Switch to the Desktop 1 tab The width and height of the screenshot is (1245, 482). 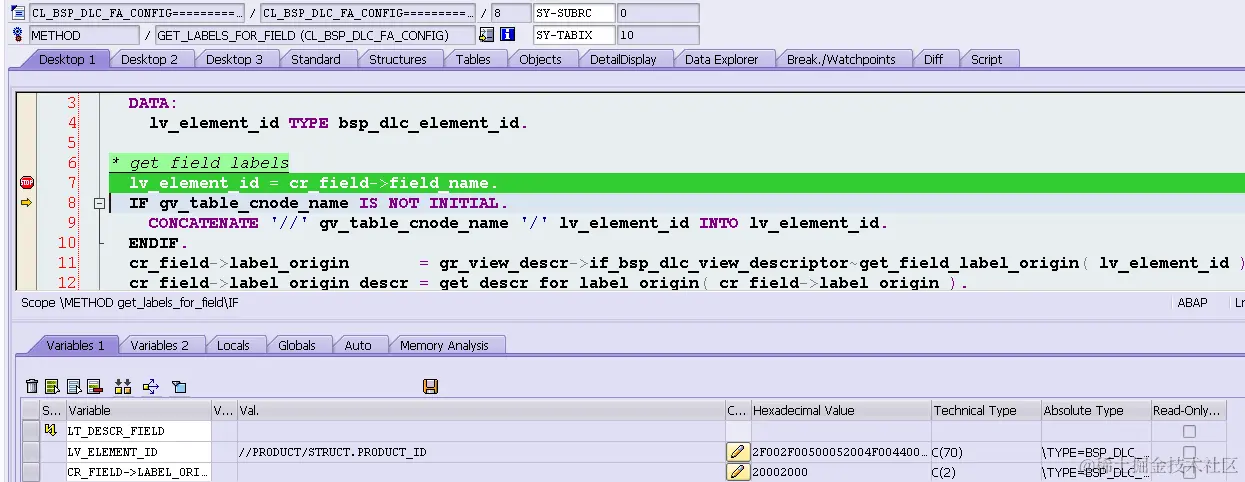pyautogui.click(x=67, y=59)
